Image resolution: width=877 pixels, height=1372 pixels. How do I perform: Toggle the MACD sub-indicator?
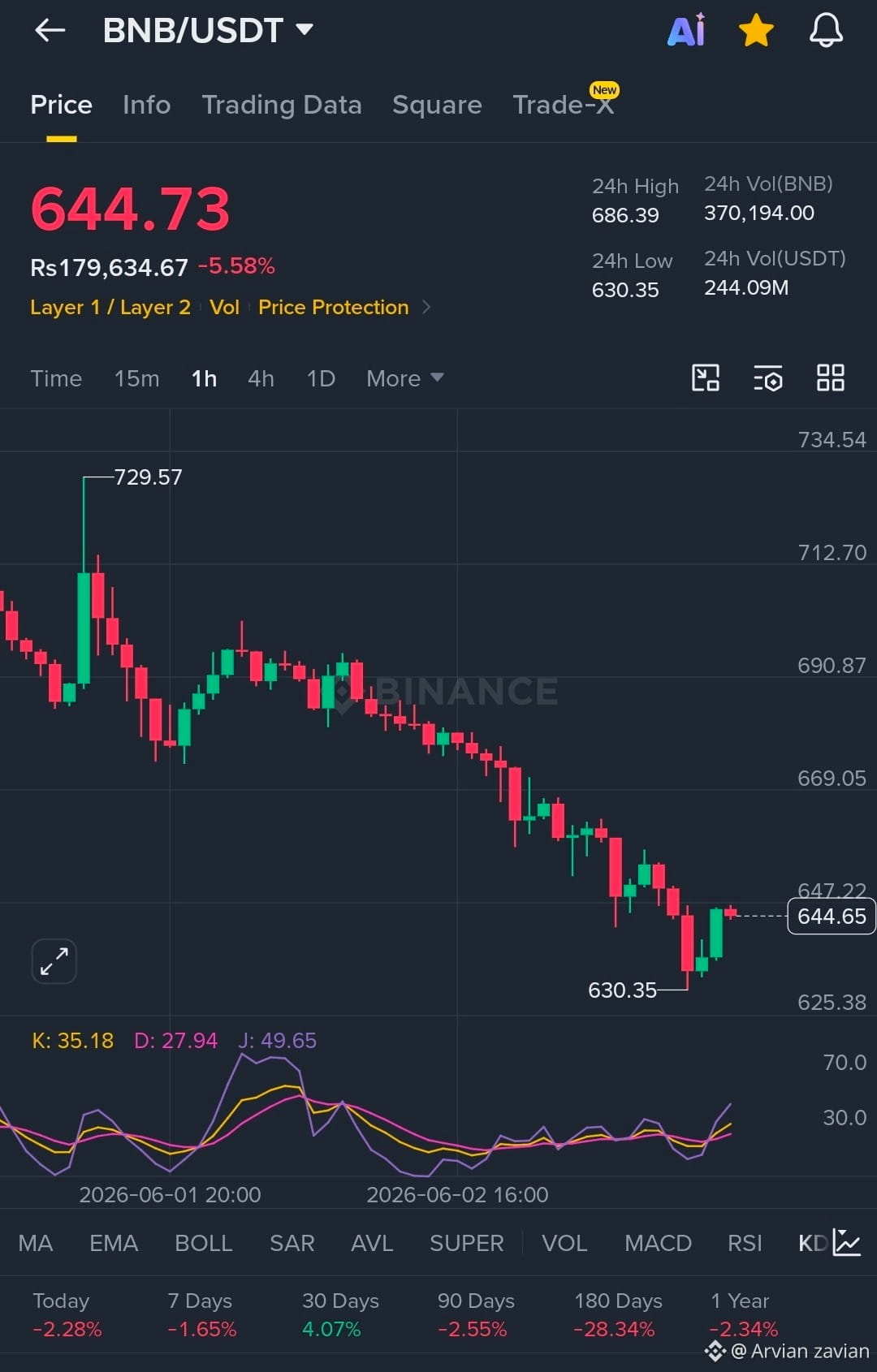(658, 1243)
